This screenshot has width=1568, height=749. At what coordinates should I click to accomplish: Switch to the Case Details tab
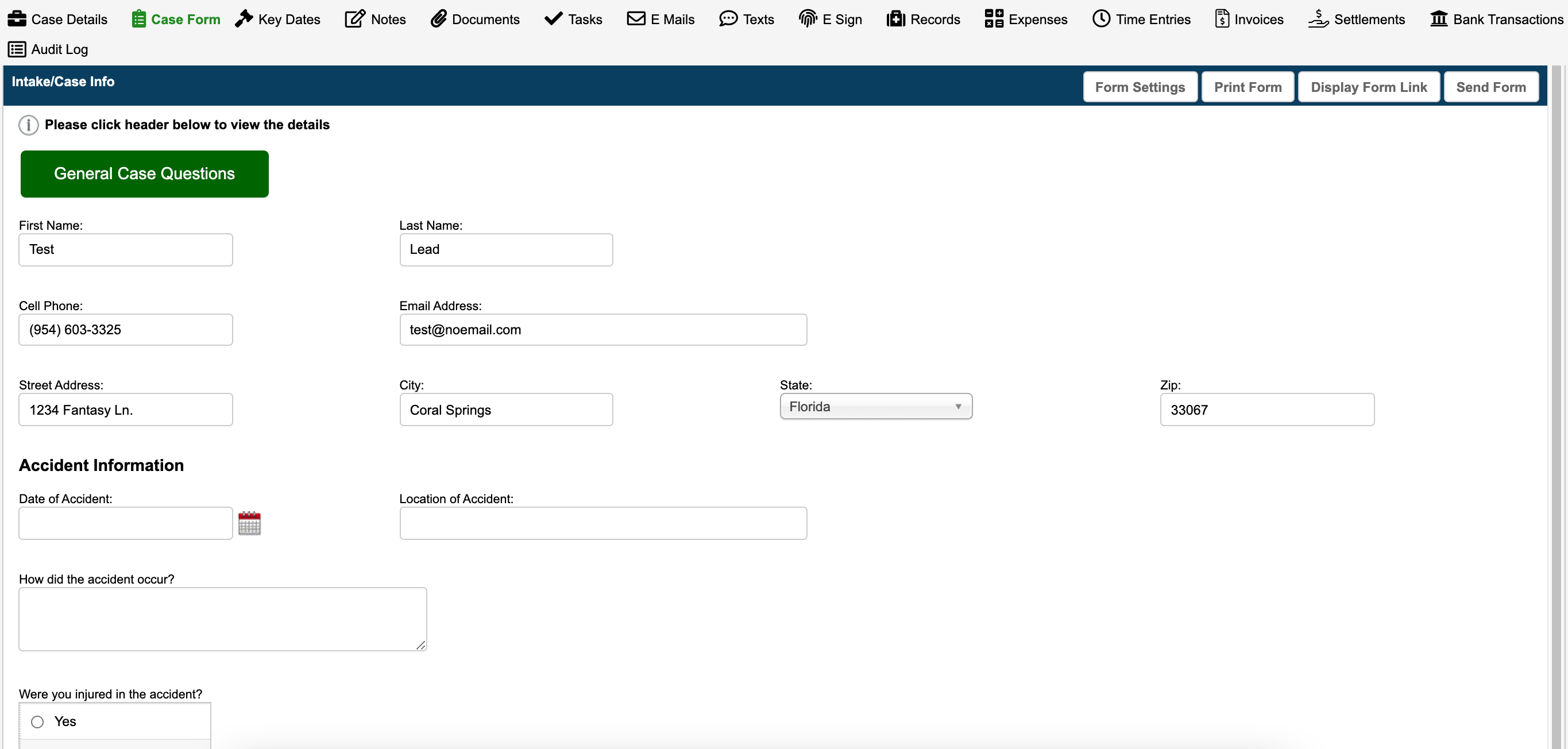57,19
